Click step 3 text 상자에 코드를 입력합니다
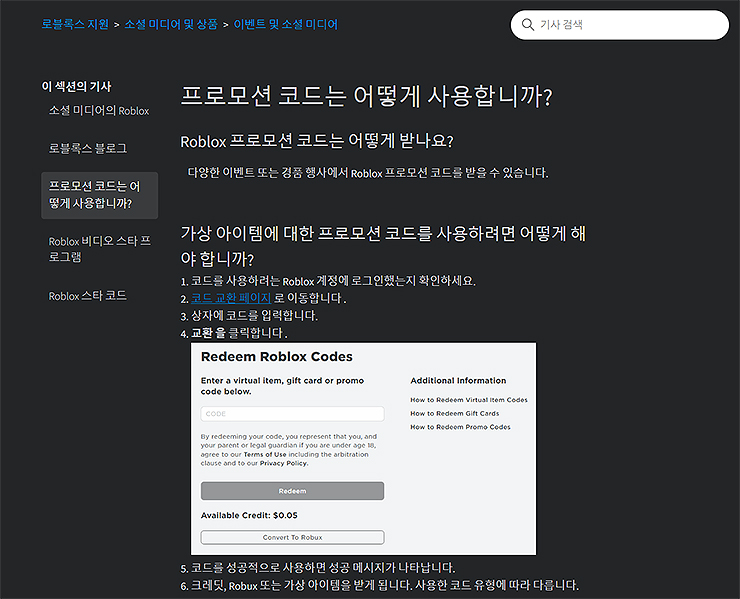 254,316
